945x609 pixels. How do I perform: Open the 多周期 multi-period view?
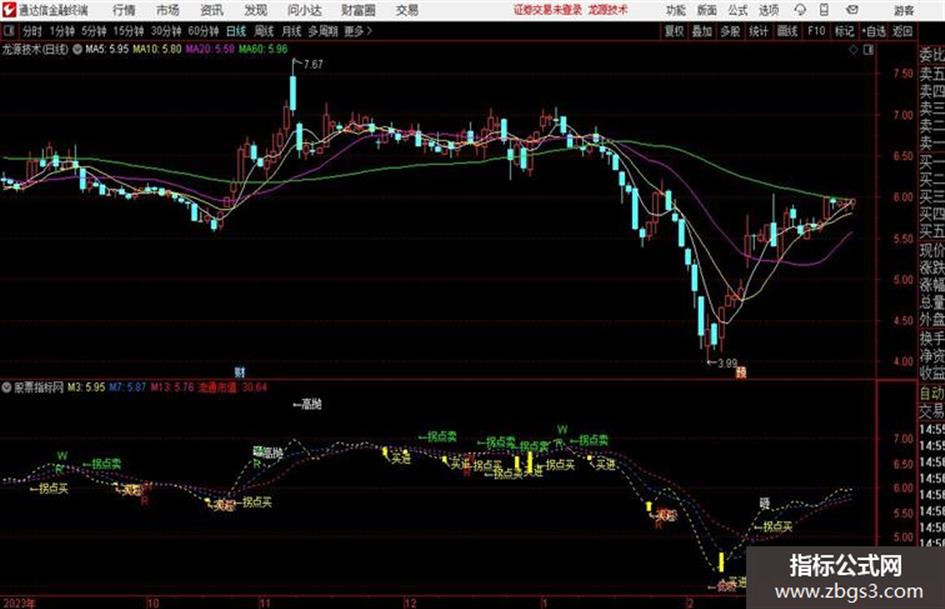tap(323, 31)
